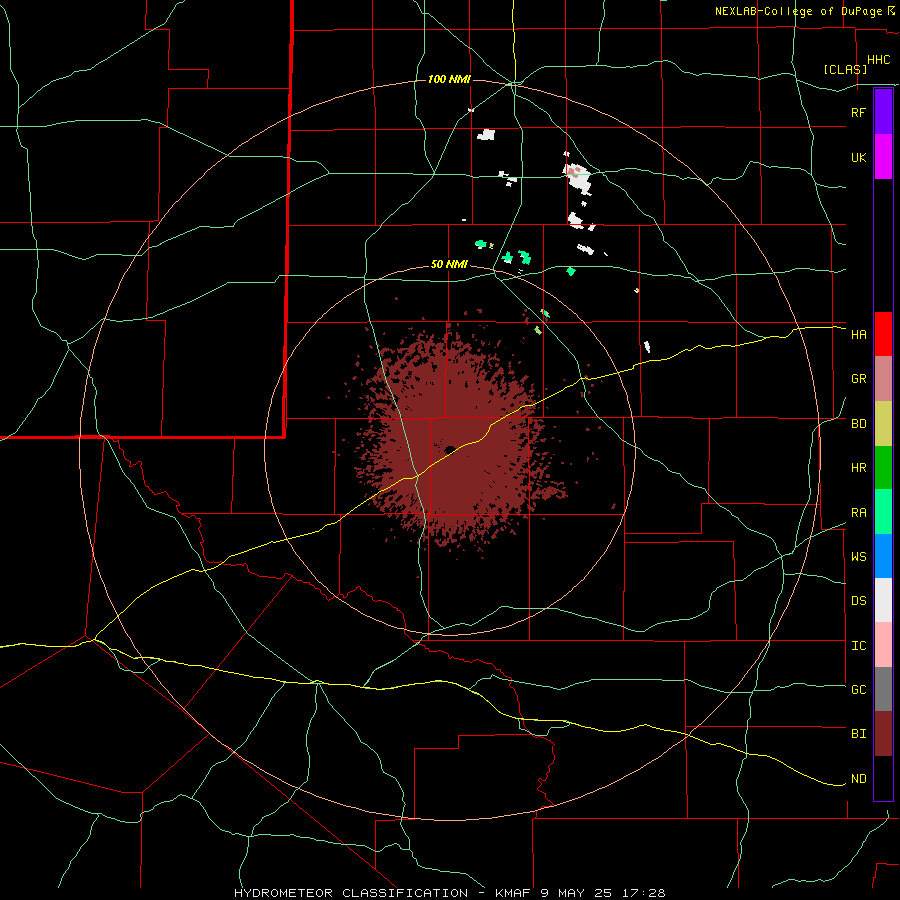The height and width of the screenshot is (900, 900).
Task: Click the GR legend label
Action: 858,379
